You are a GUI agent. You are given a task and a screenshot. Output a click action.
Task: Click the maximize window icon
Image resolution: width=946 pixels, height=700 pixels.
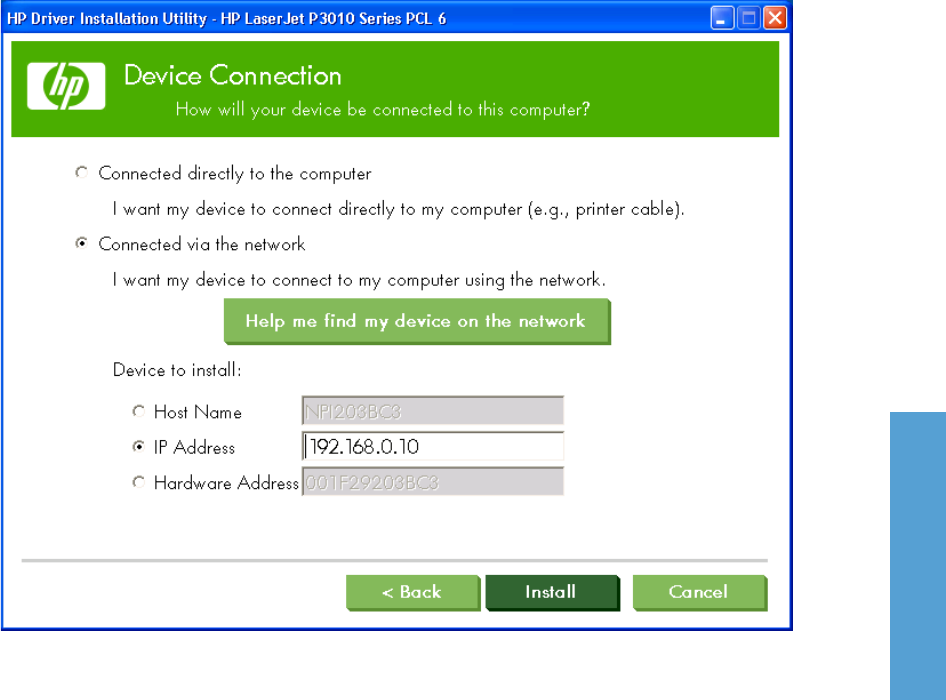[748, 18]
